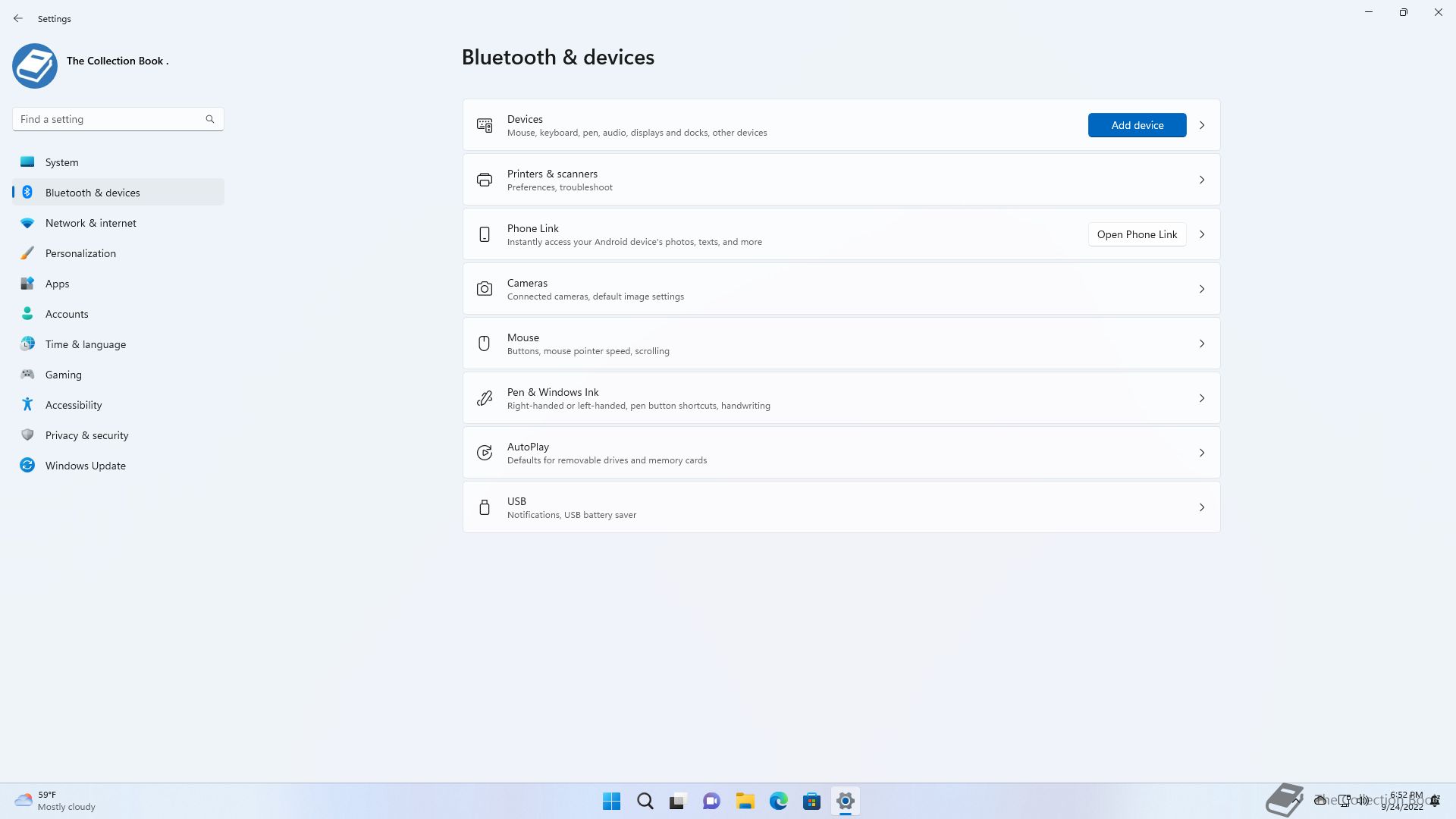Click the back arrow in Settings
1456x819 pixels.
tap(18, 18)
